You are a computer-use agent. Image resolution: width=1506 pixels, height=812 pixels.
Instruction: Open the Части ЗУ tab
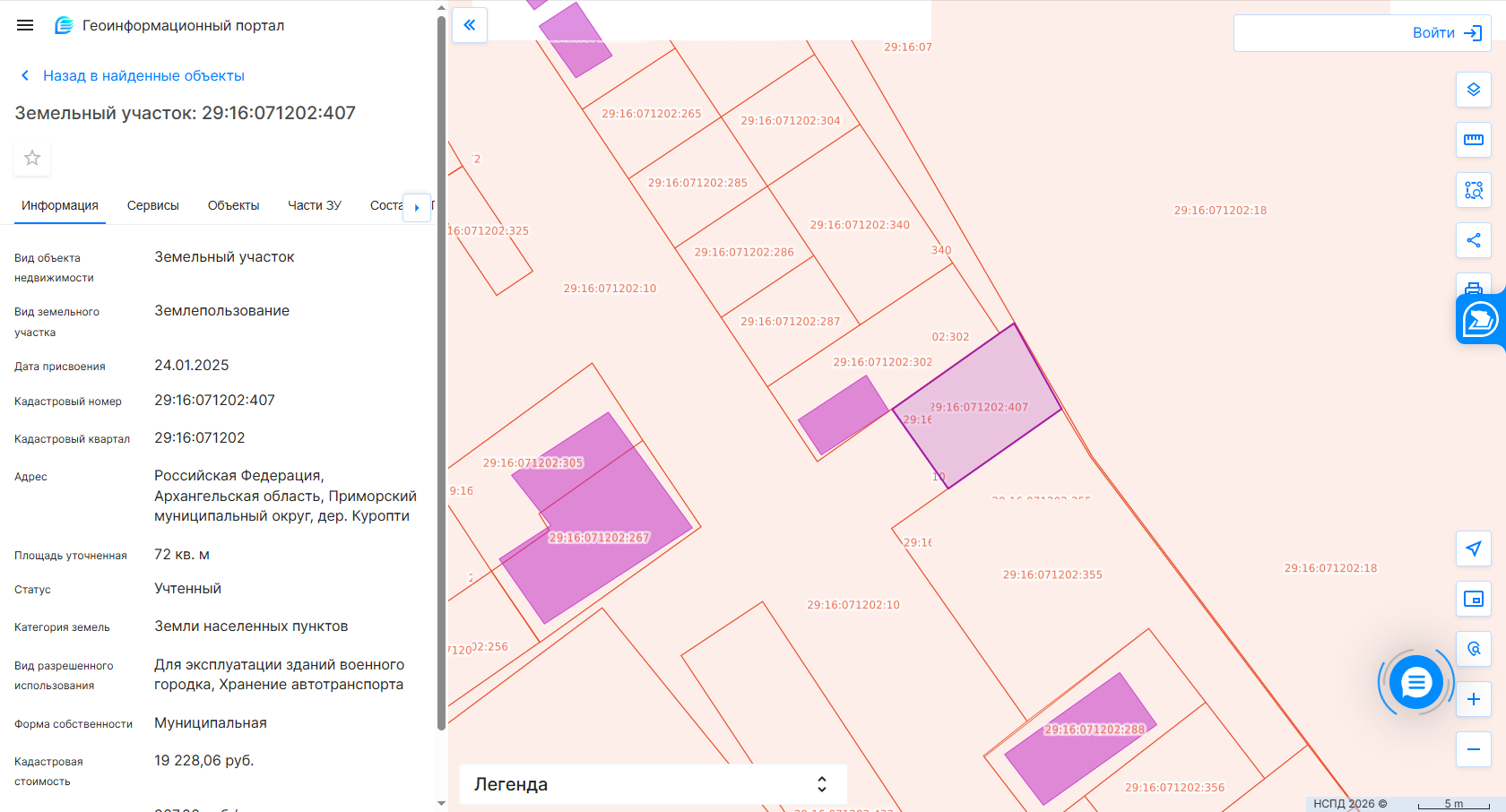click(315, 205)
